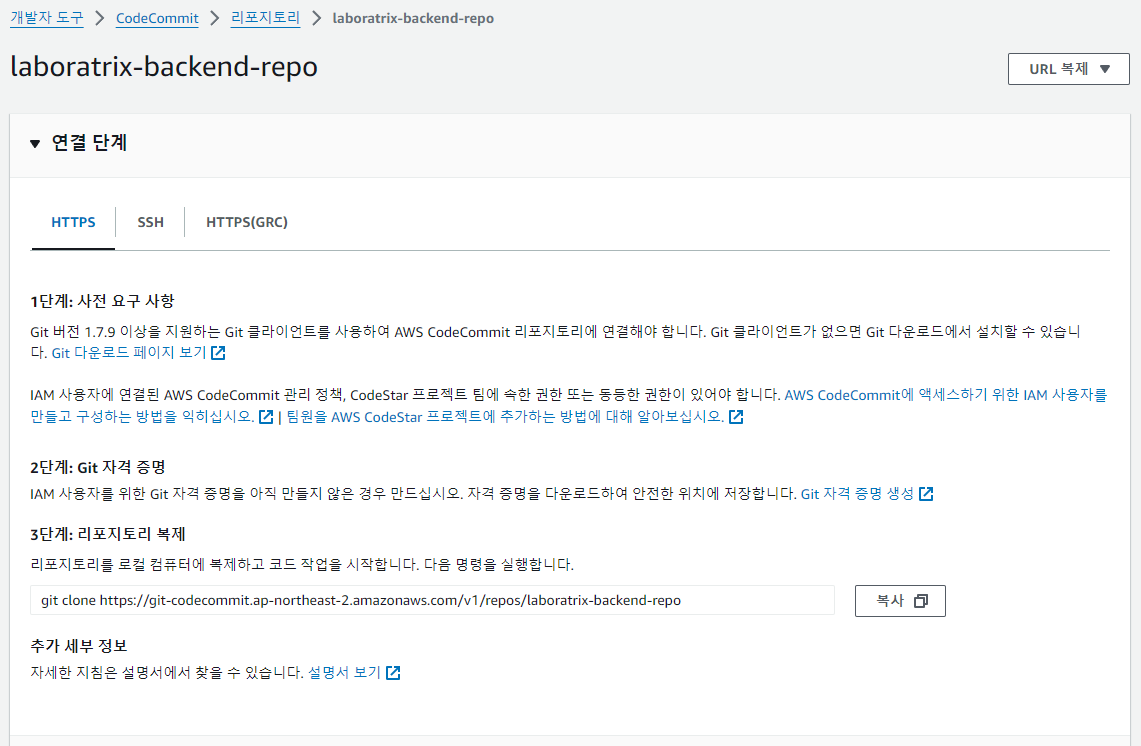
Task: Click the 추가 세부 정보 heading
Action: [79, 646]
